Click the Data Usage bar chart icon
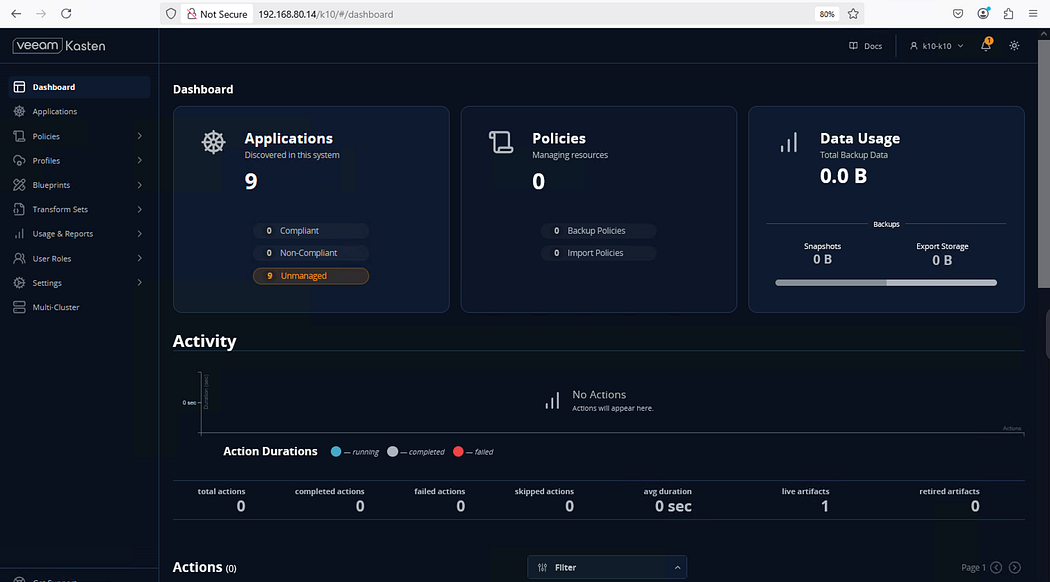This screenshot has height=582, width=1050. coord(789,142)
